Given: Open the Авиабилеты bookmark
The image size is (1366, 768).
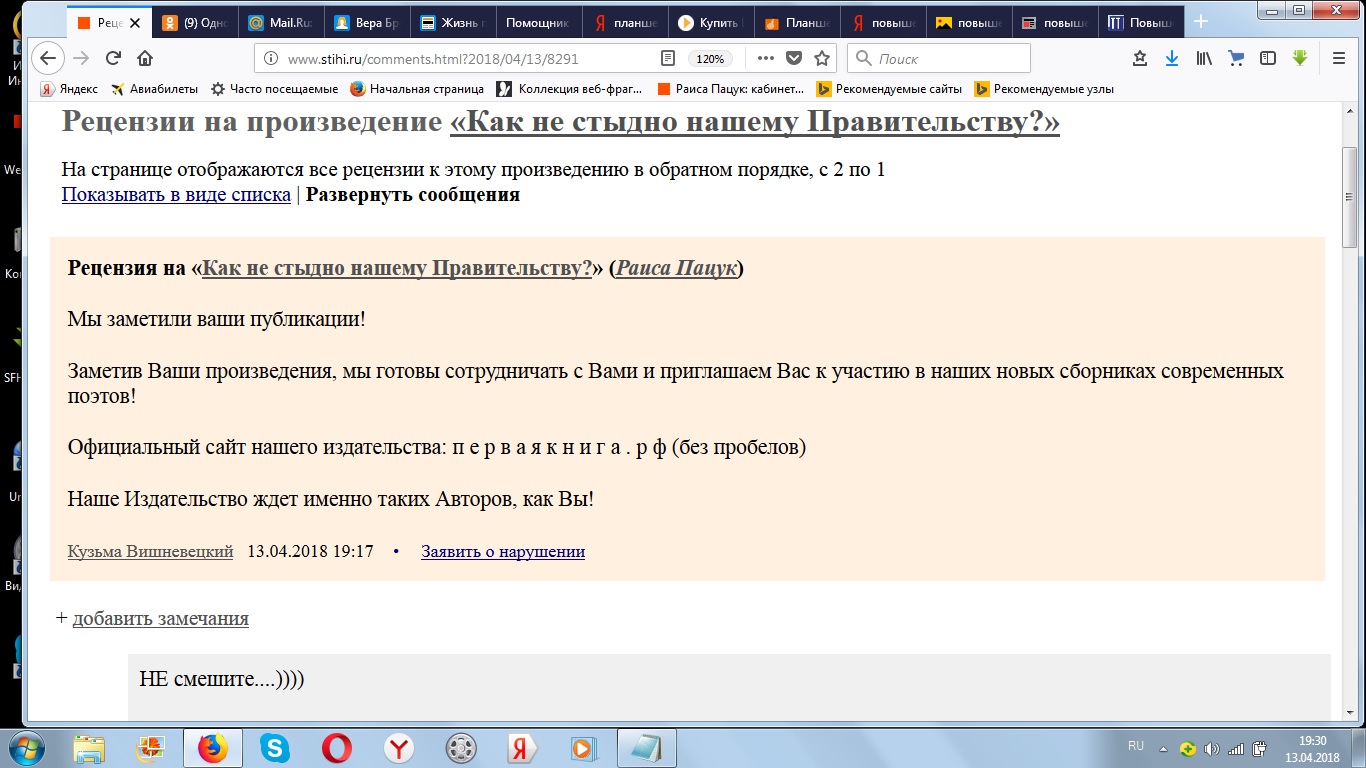Looking at the screenshot, I should (154, 89).
